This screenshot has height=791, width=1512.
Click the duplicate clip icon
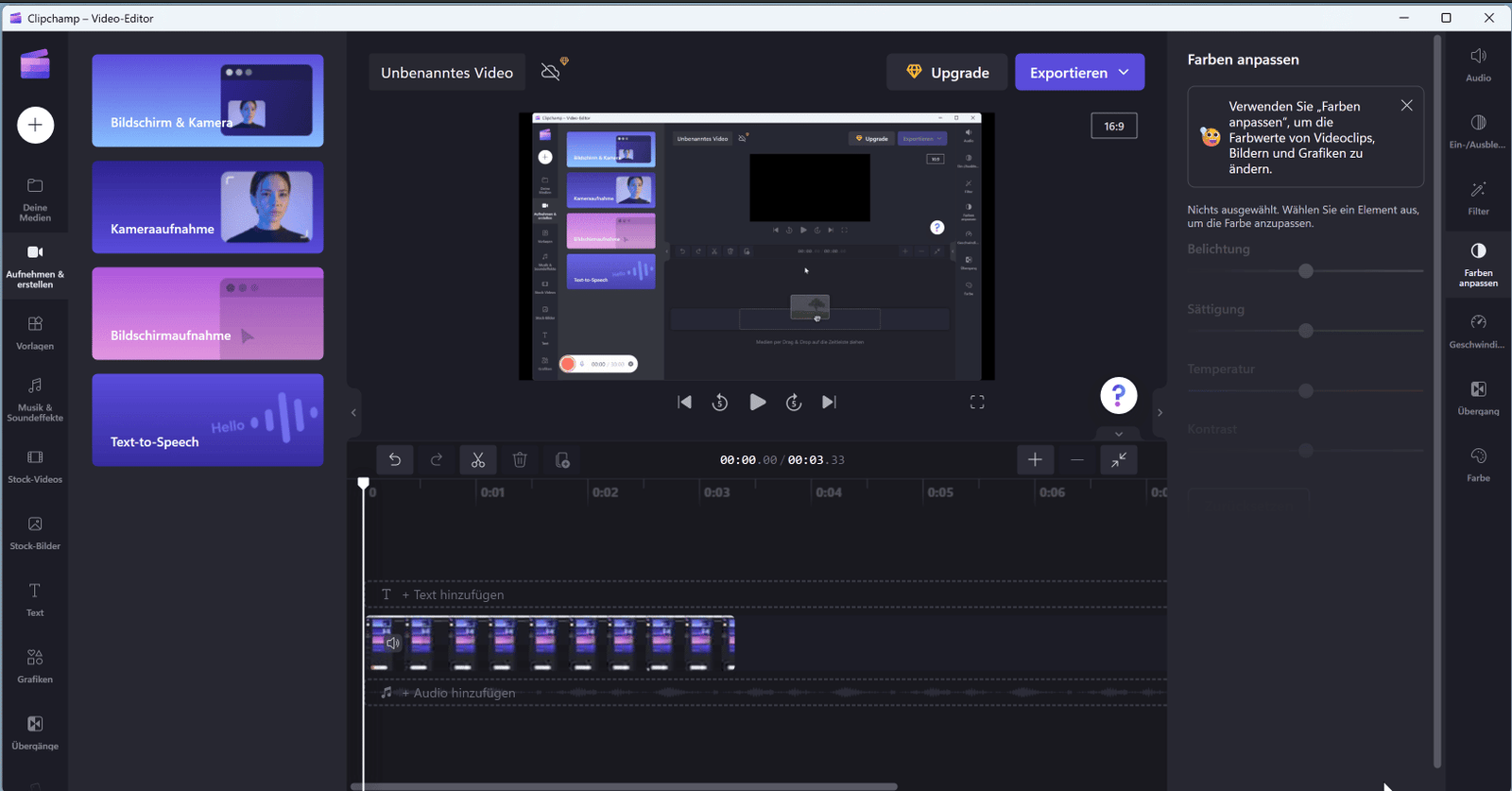(562, 460)
